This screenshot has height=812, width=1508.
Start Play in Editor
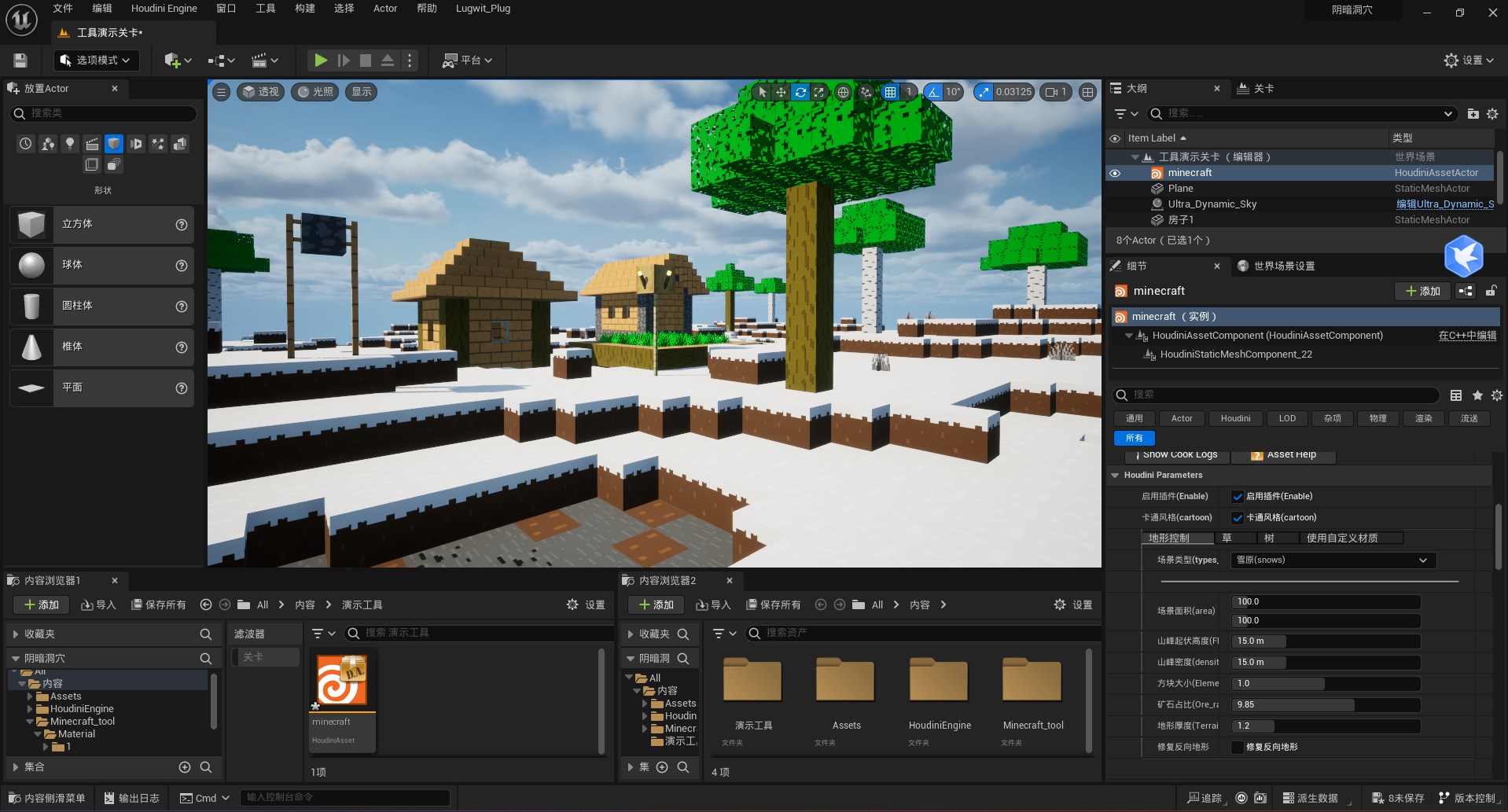click(321, 61)
